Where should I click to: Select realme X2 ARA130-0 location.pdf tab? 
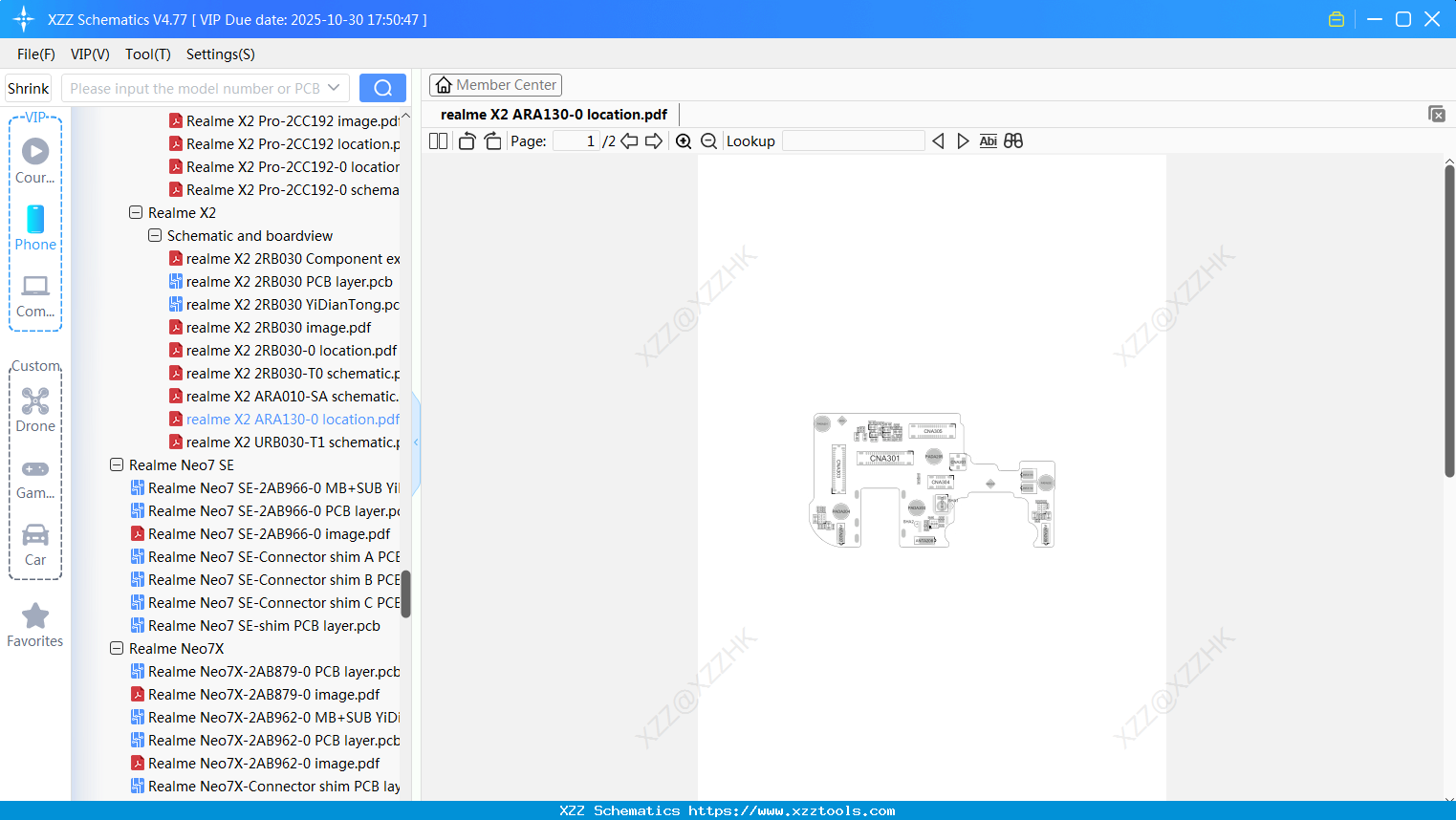point(554,115)
